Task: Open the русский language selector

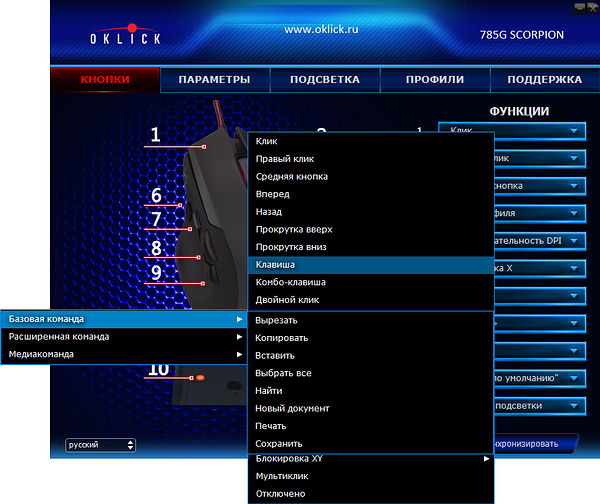Action: click(x=100, y=444)
